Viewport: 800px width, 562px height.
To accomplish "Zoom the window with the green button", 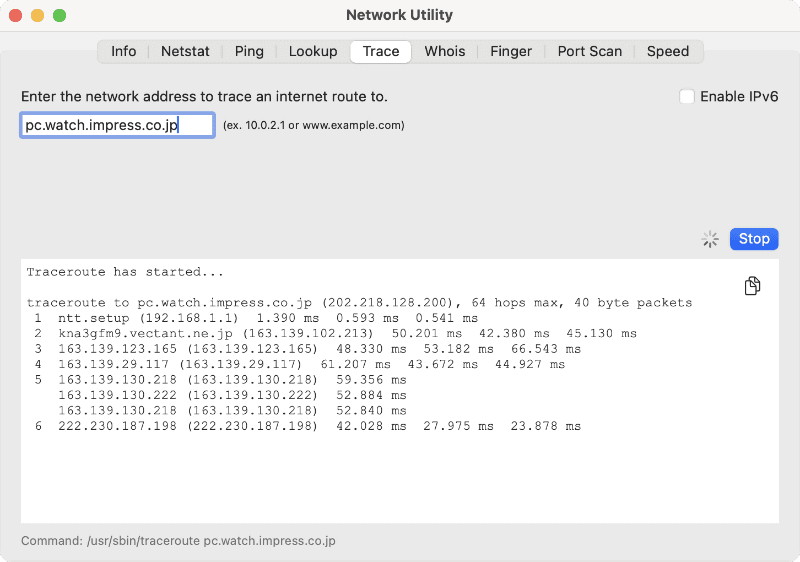I will [59, 16].
